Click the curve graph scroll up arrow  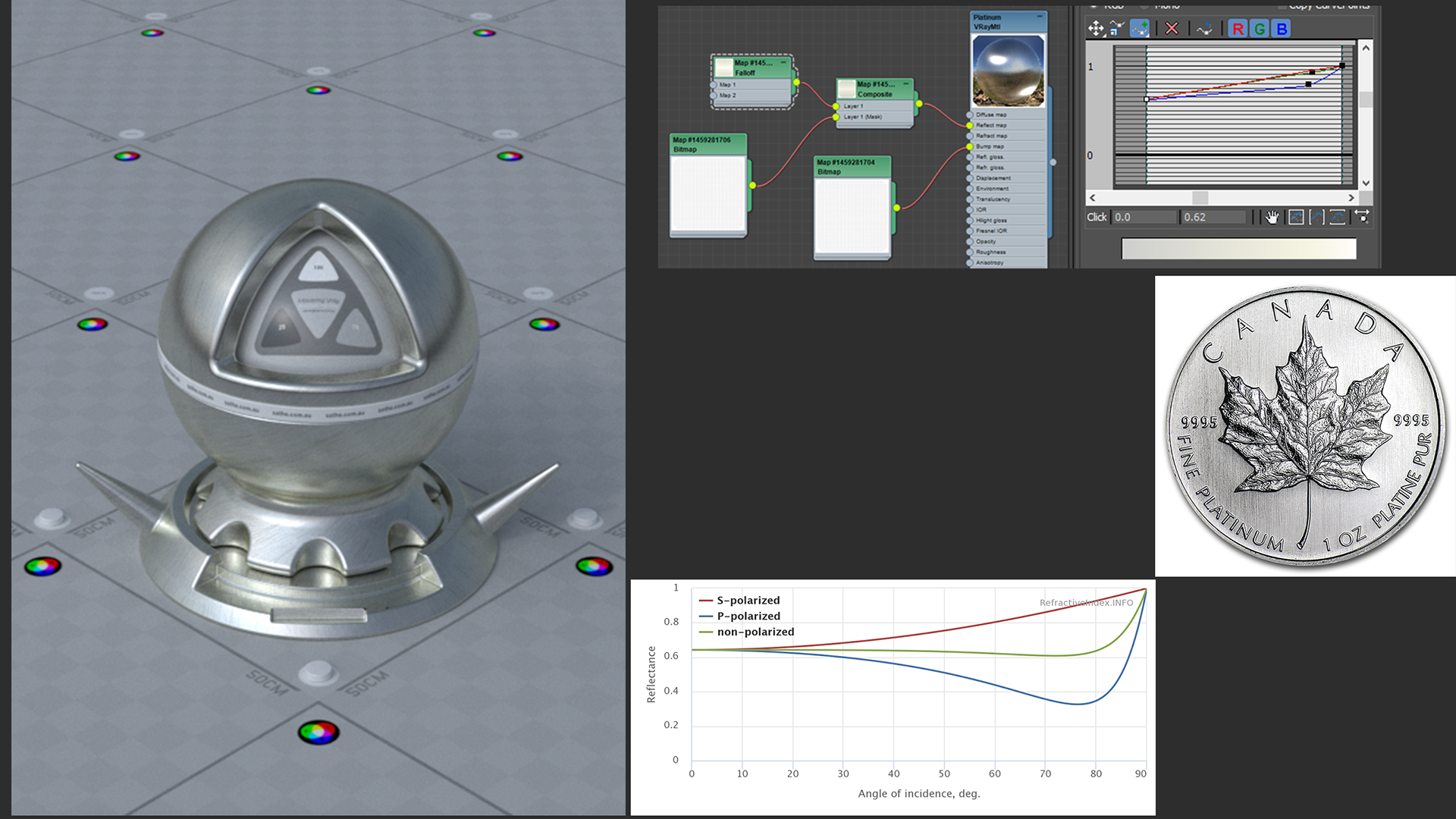point(1366,48)
